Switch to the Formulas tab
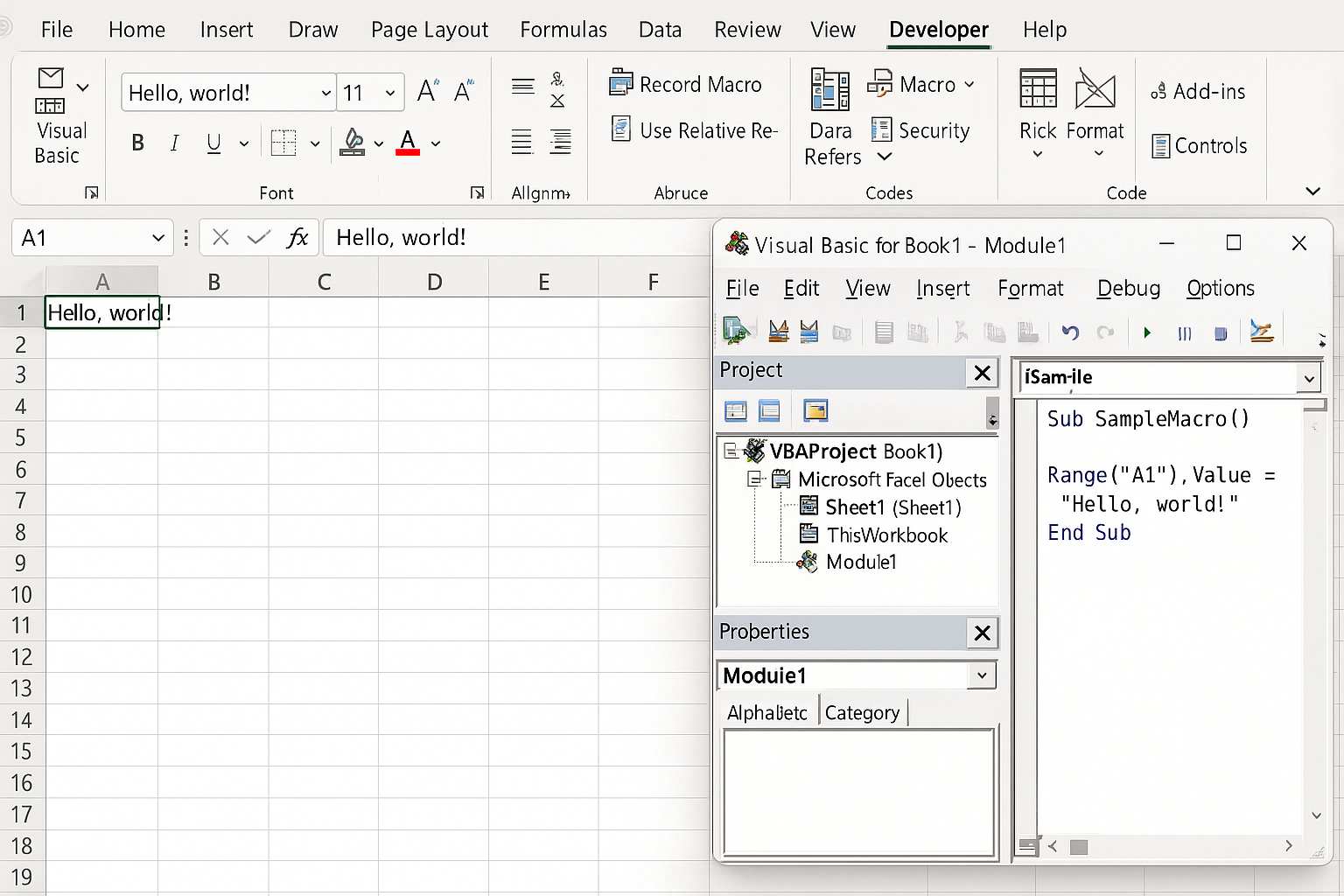1344x896 pixels. (x=563, y=30)
